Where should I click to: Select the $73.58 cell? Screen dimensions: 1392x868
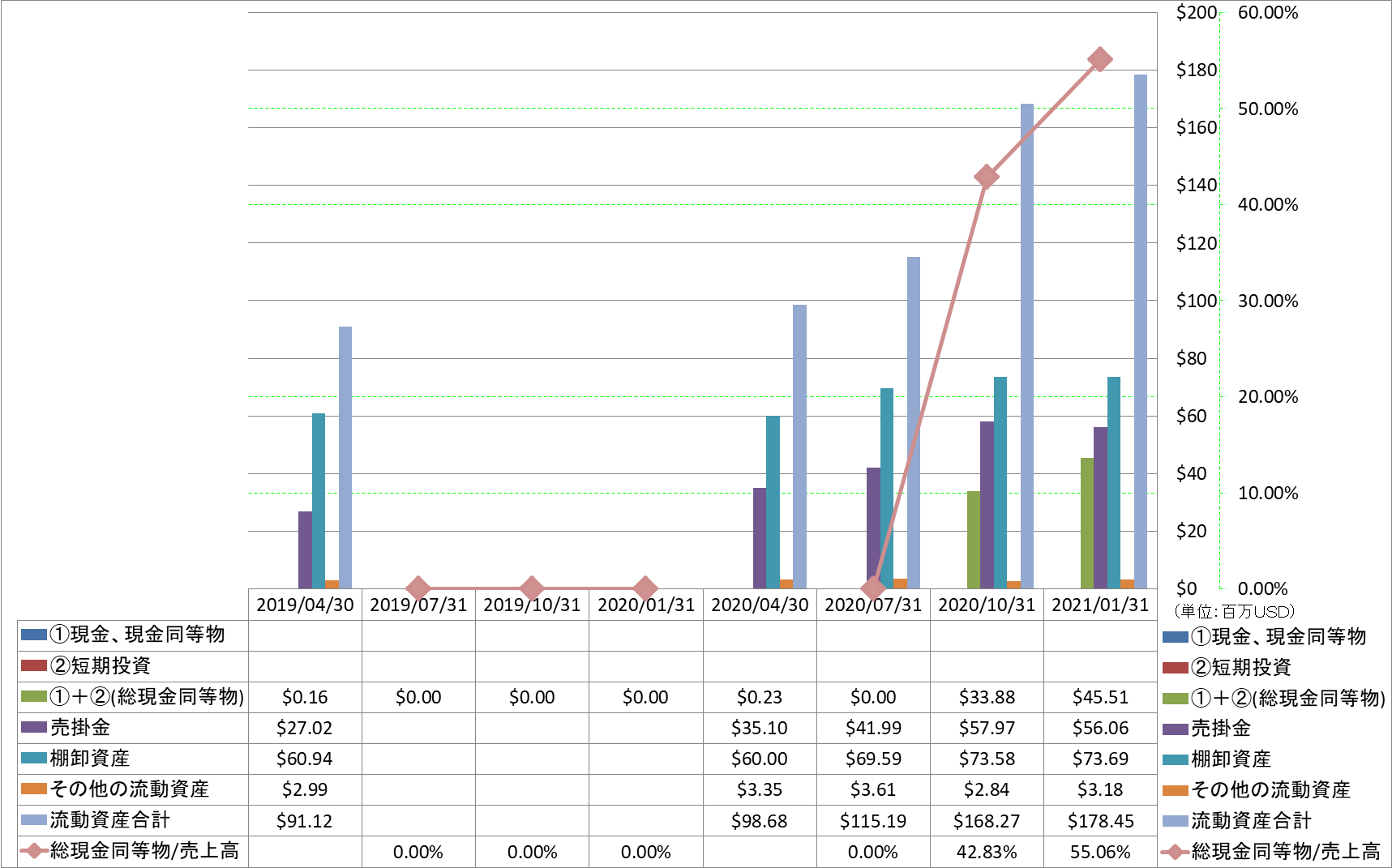coord(987,759)
